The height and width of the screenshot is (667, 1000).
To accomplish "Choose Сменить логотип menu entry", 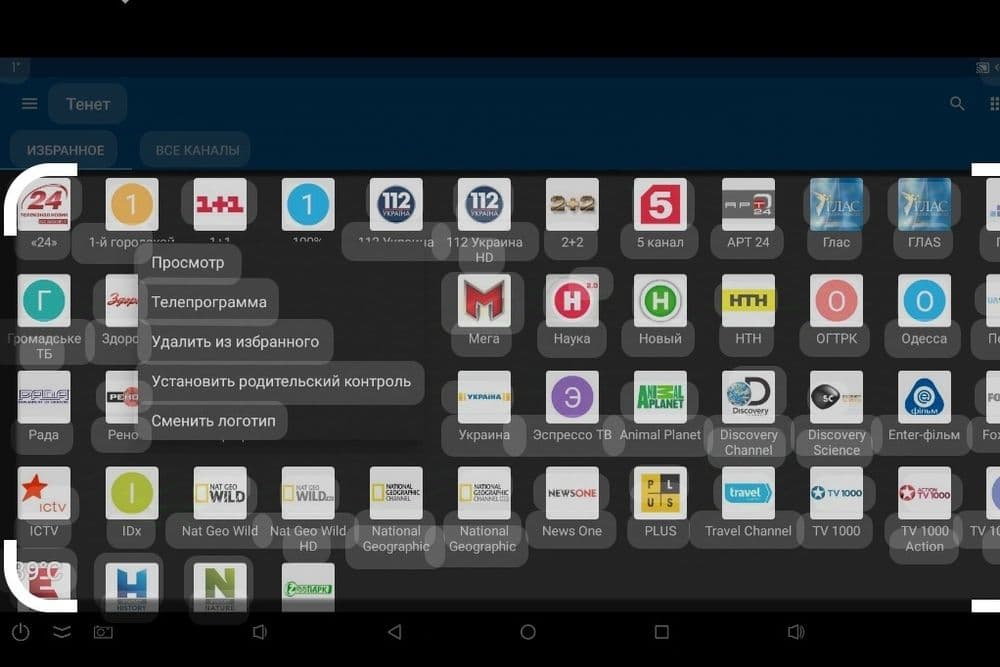I will (x=213, y=421).
